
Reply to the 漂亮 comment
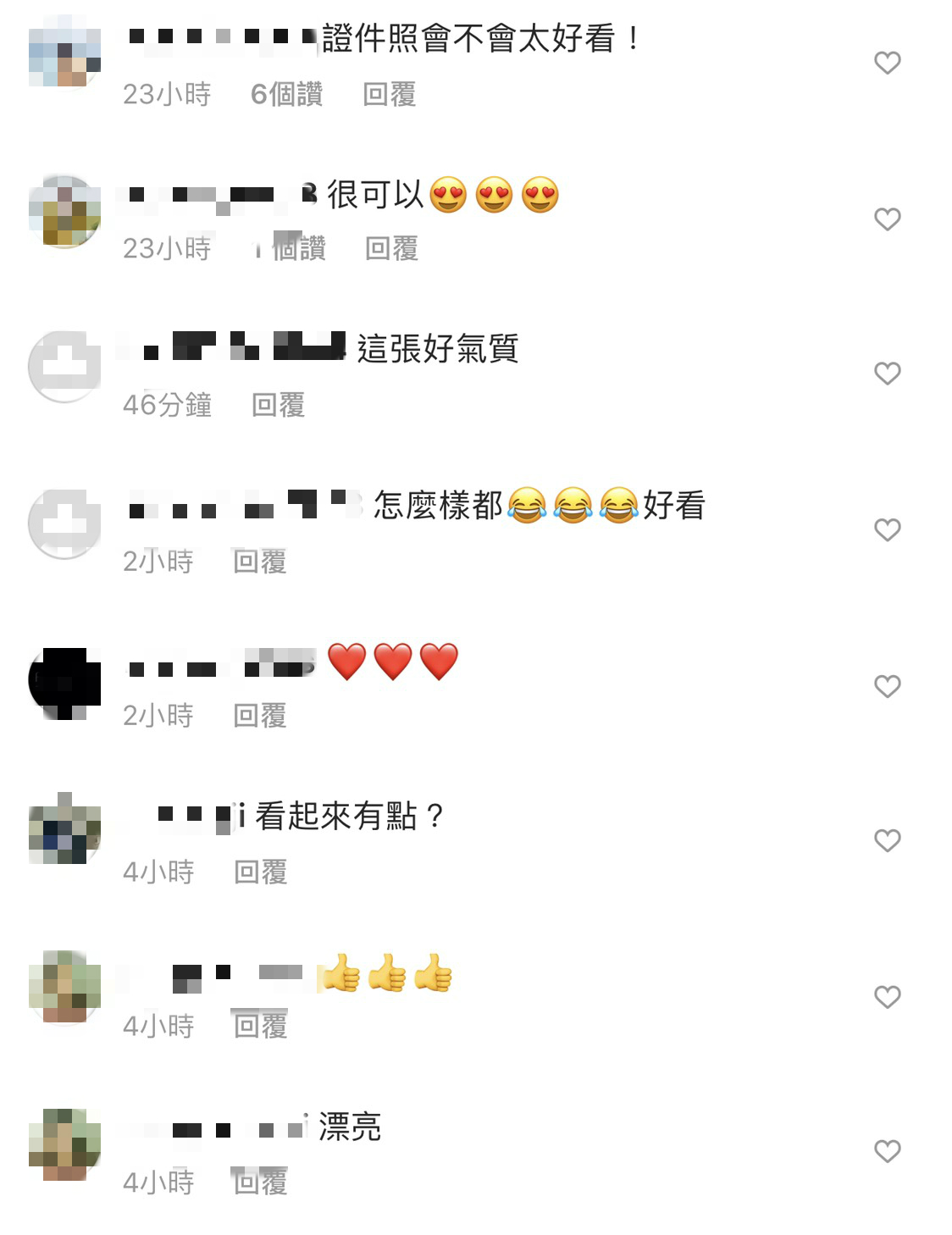260,1182
